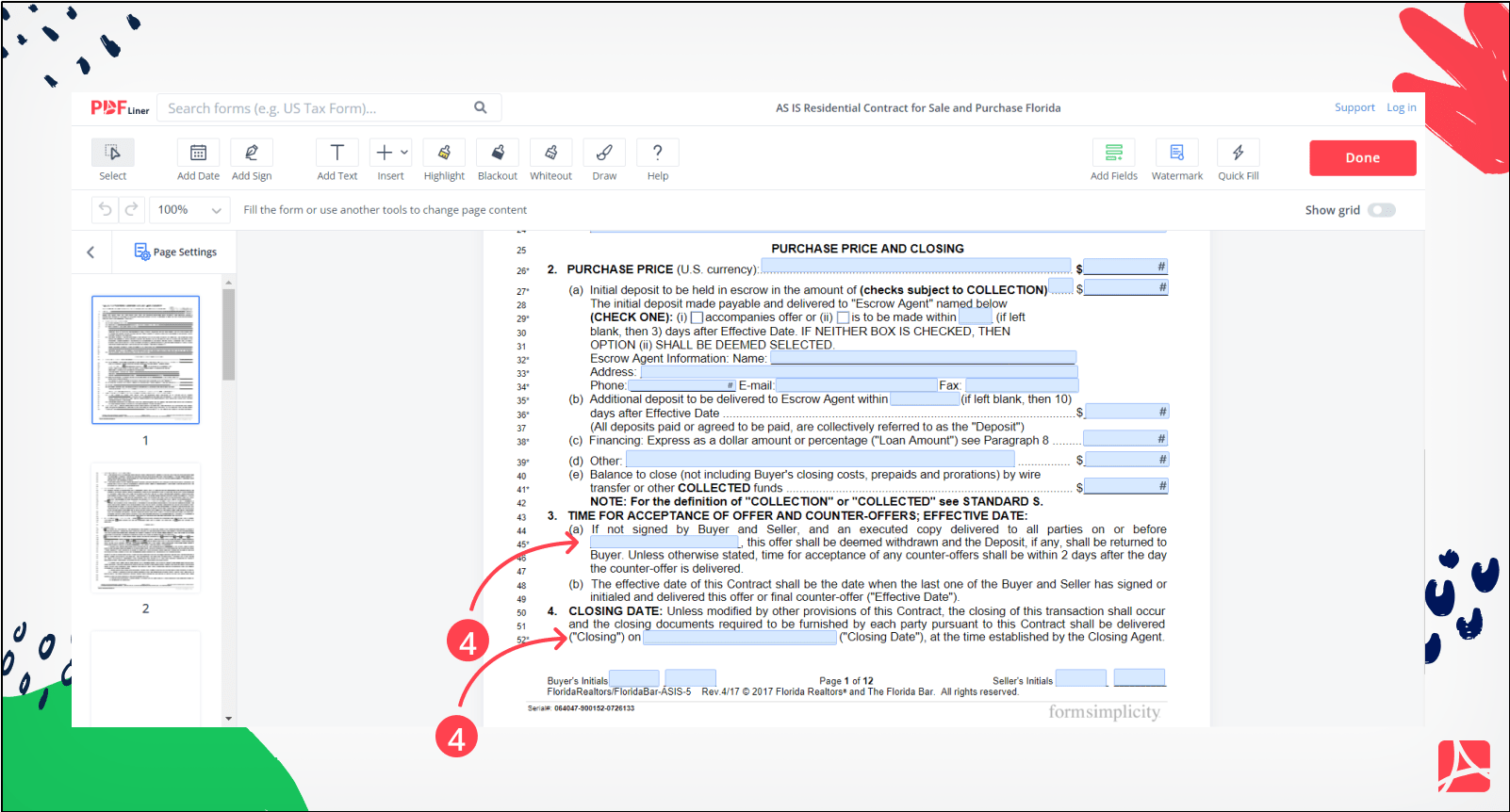Click the first Seller's Initials field
Screen dimensions: 1510x812
[x=1081, y=678]
